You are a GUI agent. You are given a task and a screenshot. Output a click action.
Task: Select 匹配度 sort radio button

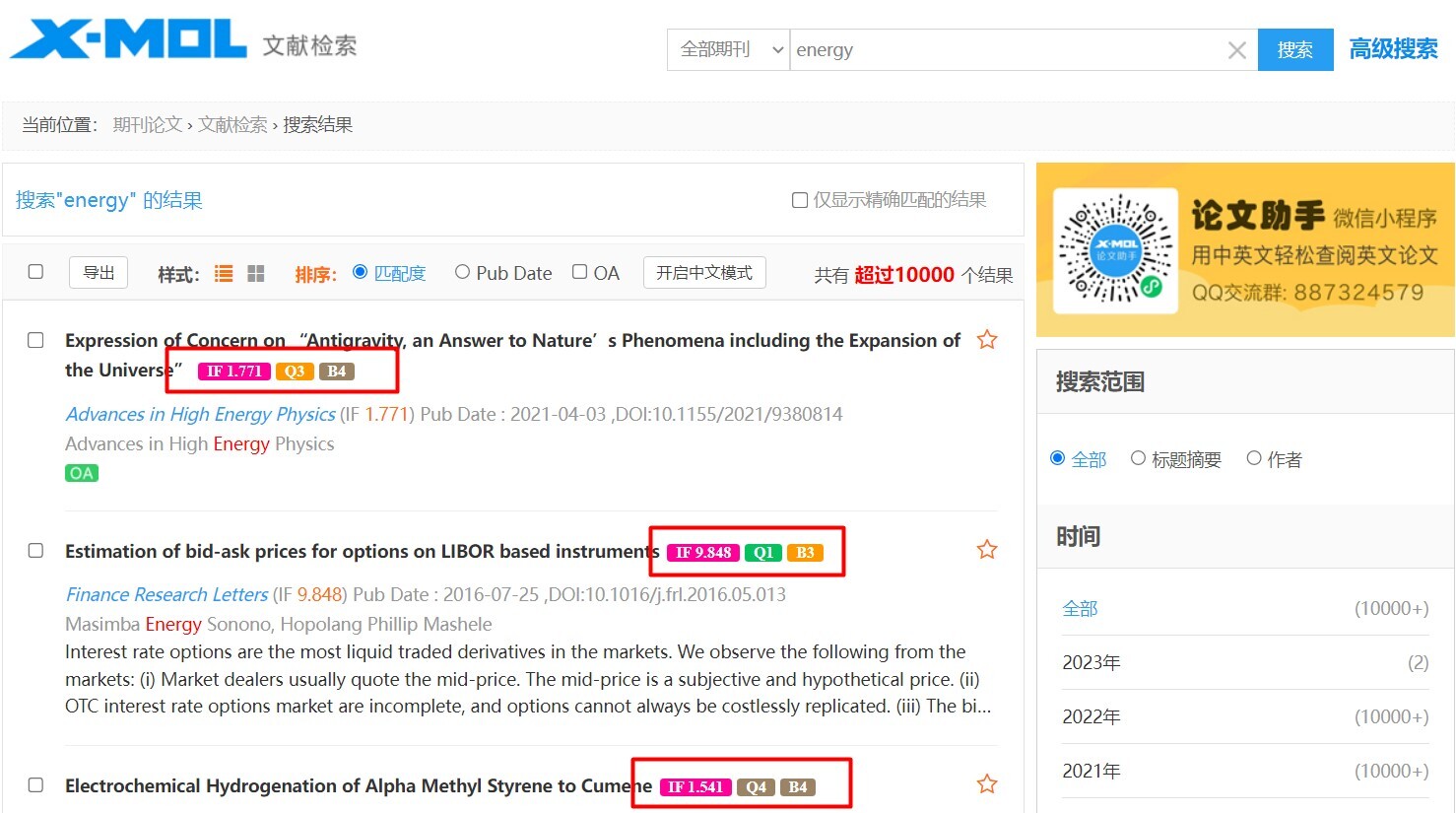tap(360, 272)
